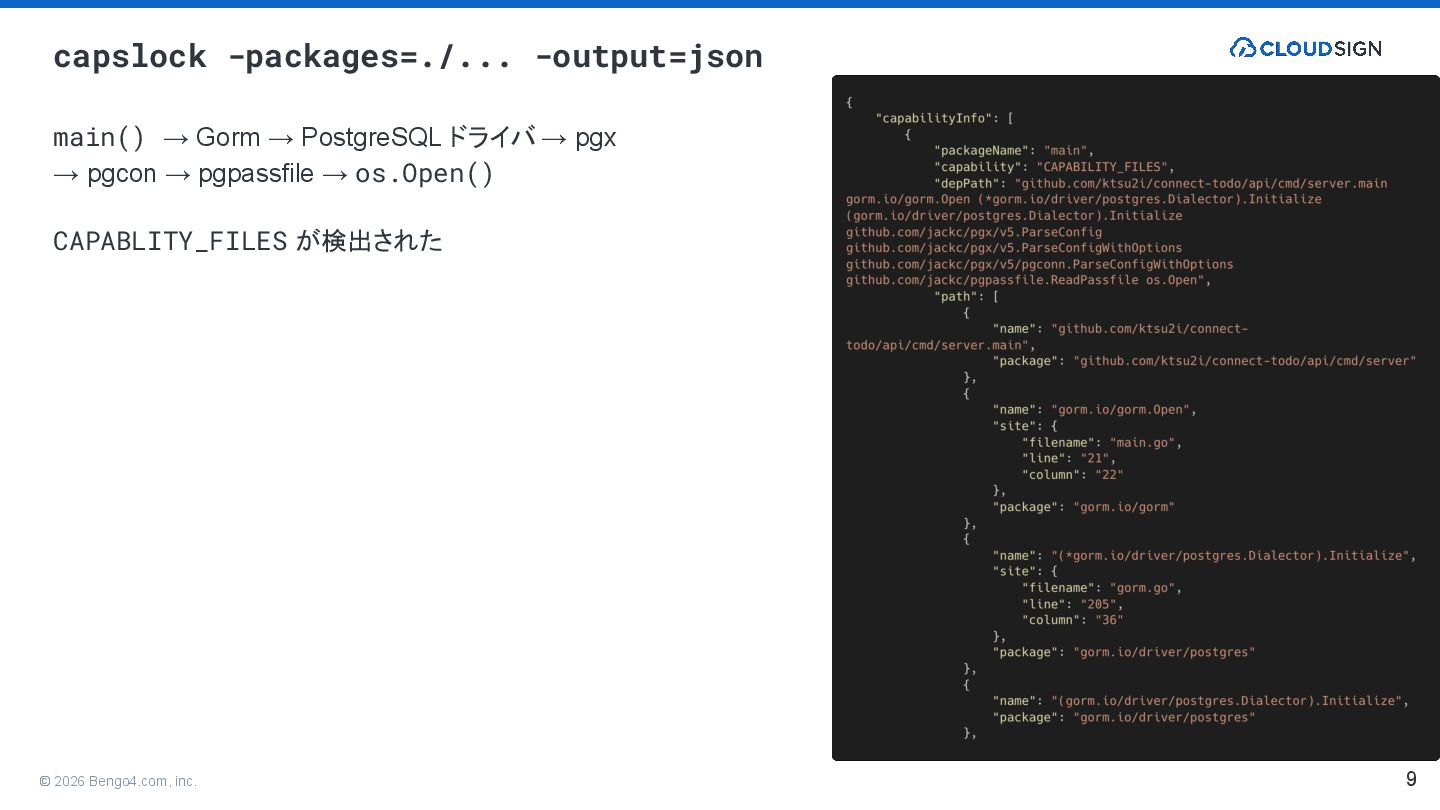This screenshot has height=810, width=1440.
Task: Click the line "→ pgcon → pgpassfile → os.Open()"
Action: click(273, 174)
